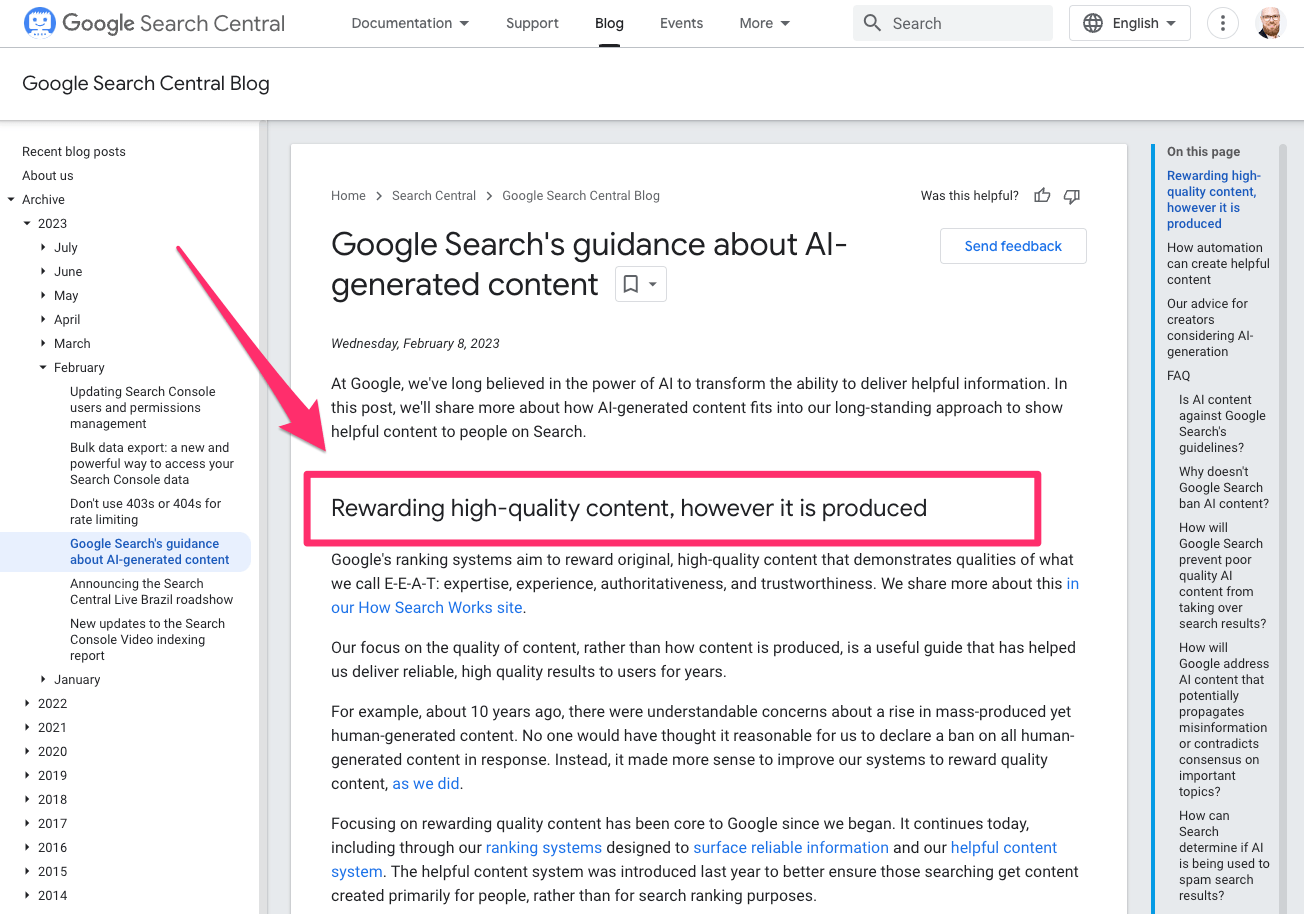The width and height of the screenshot is (1304, 914).
Task: Expand the April archive month
Action: [x=43, y=320]
